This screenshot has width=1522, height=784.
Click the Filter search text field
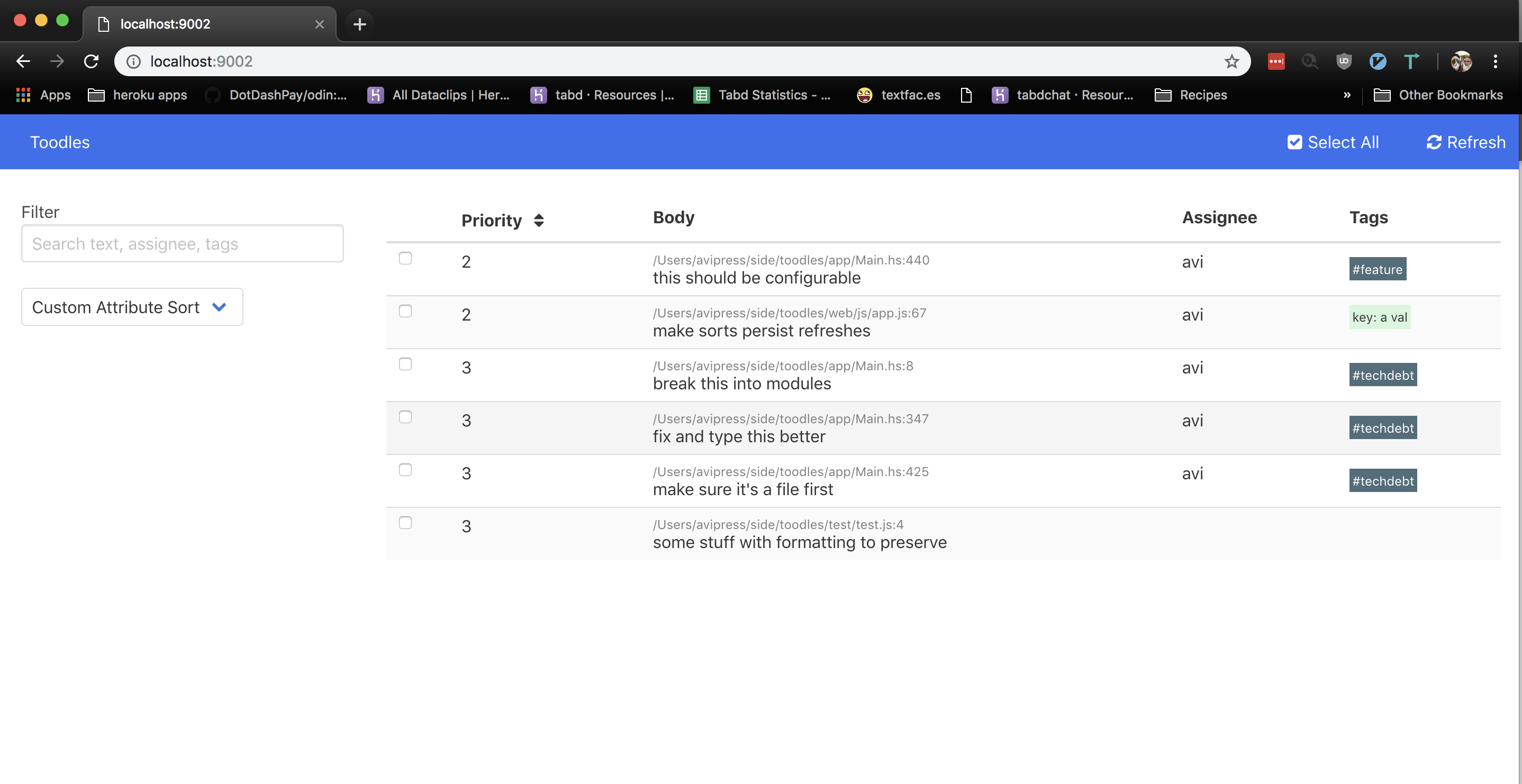(x=182, y=243)
